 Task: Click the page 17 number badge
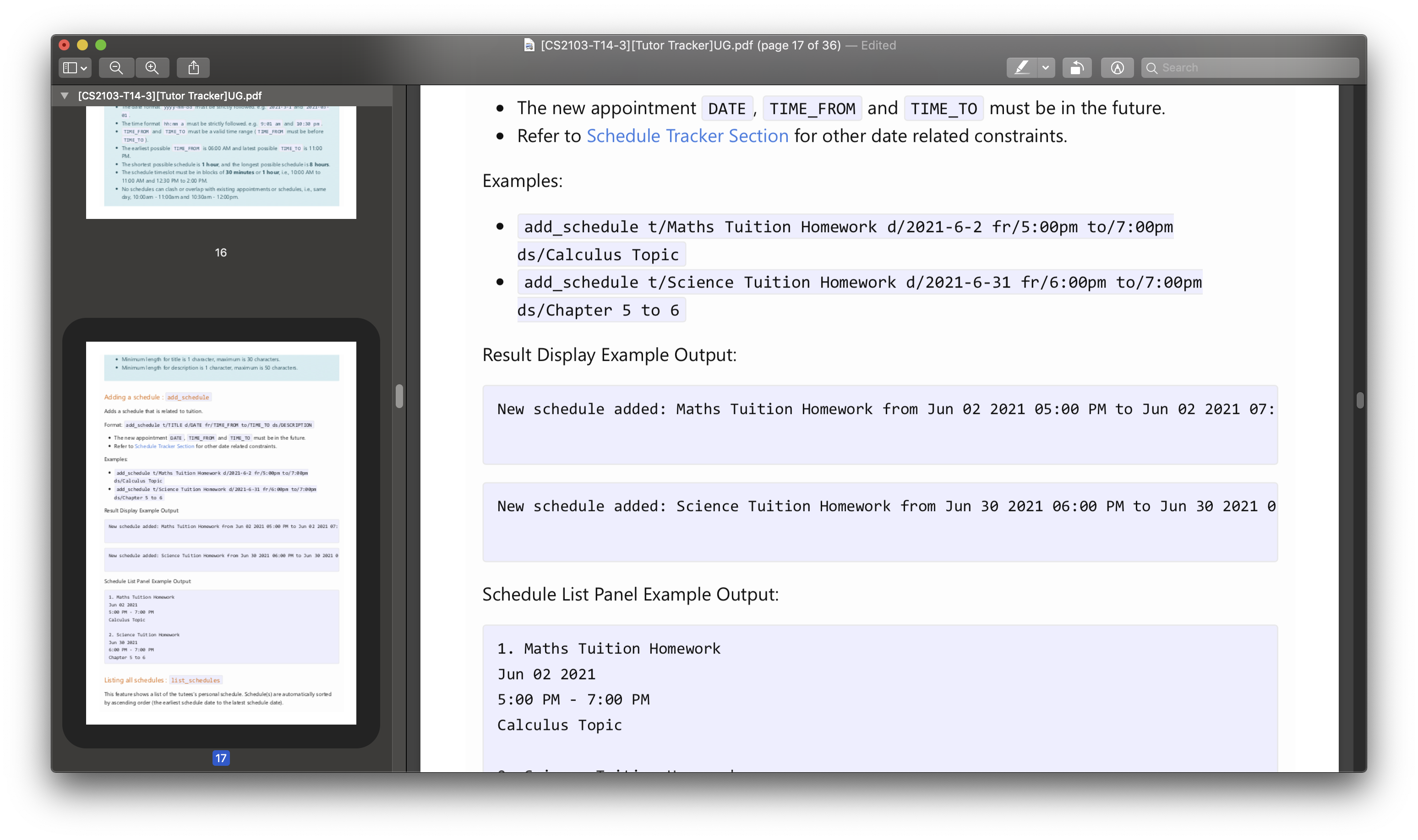pyautogui.click(x=221, y=758)
